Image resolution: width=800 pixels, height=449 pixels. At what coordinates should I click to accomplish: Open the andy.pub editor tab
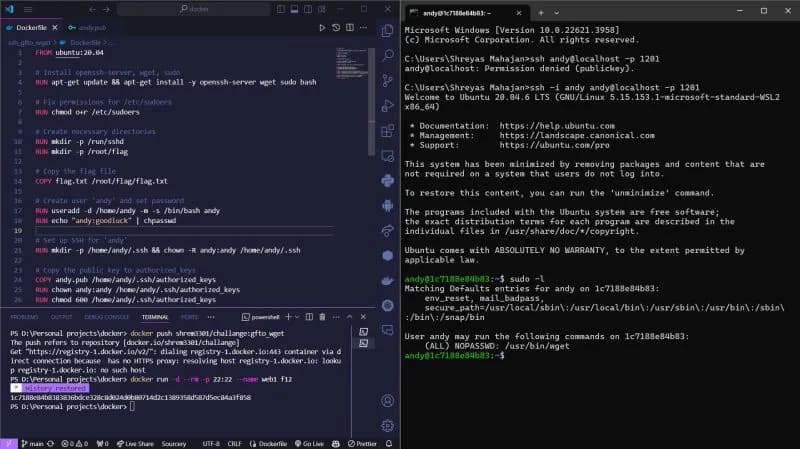88,28
